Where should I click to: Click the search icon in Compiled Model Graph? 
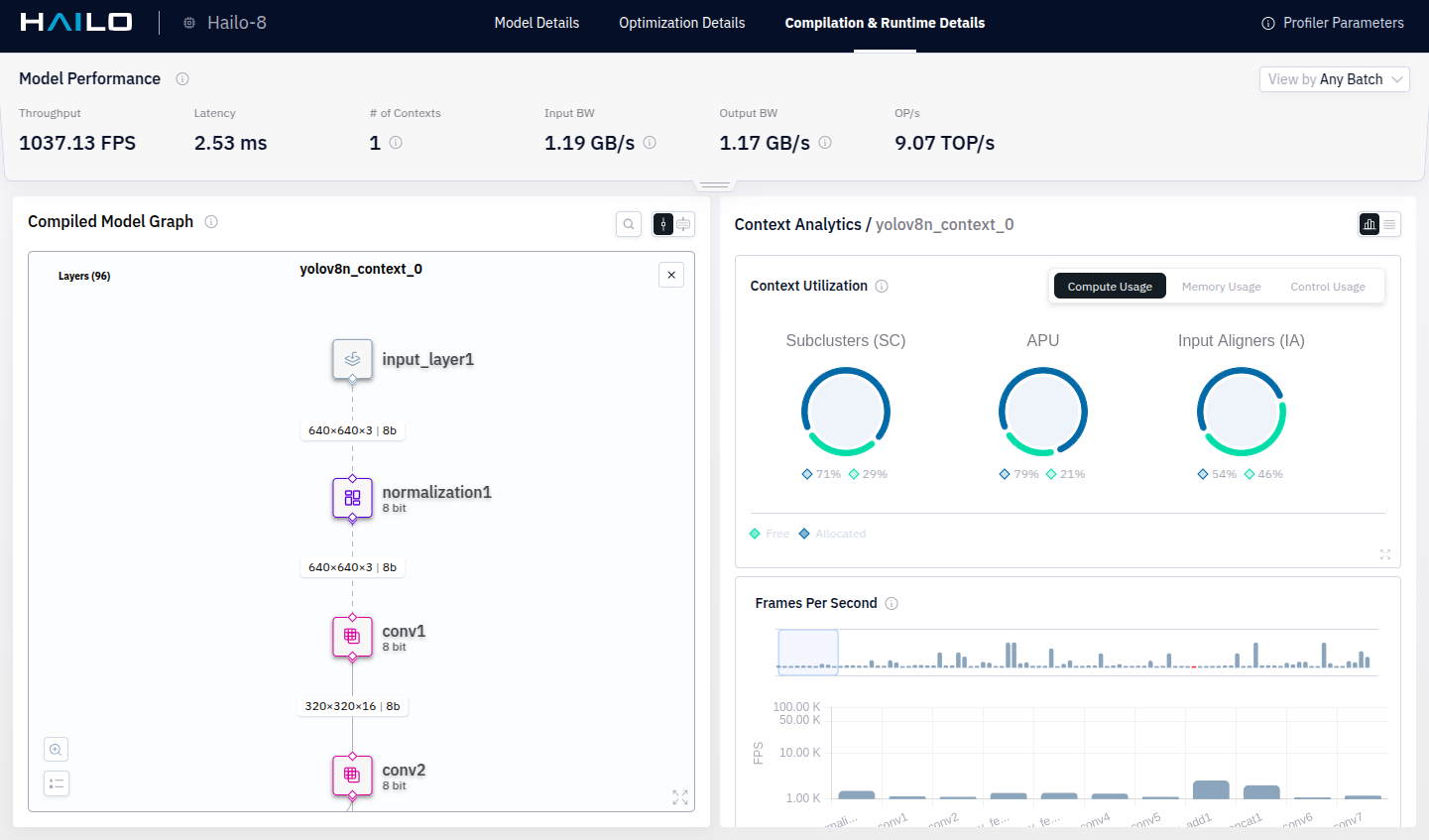pyautogui.click(x=629, y=224)
